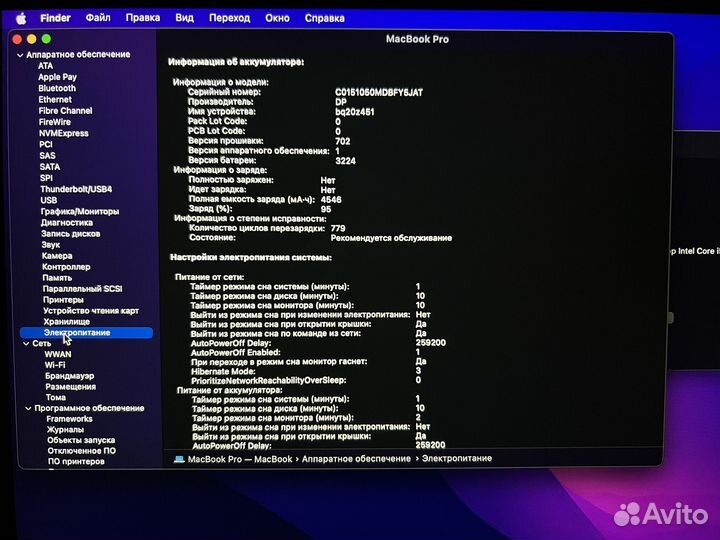The image size is (720, 540).
Task: Select Звук in the sidebar
Action: point(51,245)
